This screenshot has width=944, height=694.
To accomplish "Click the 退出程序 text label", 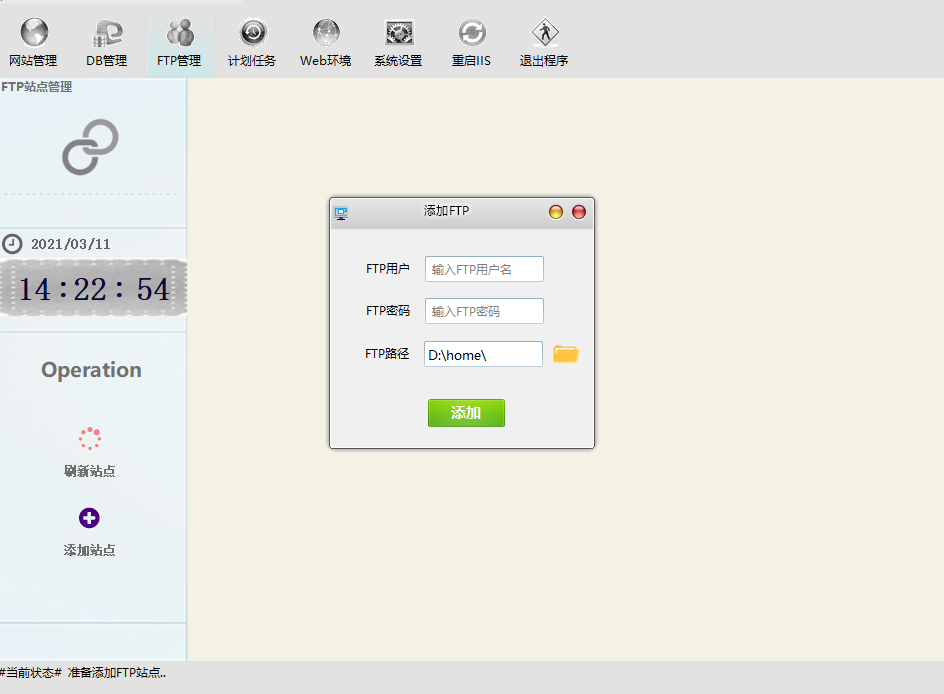I will pyautogui.click(x=544, y=61).
